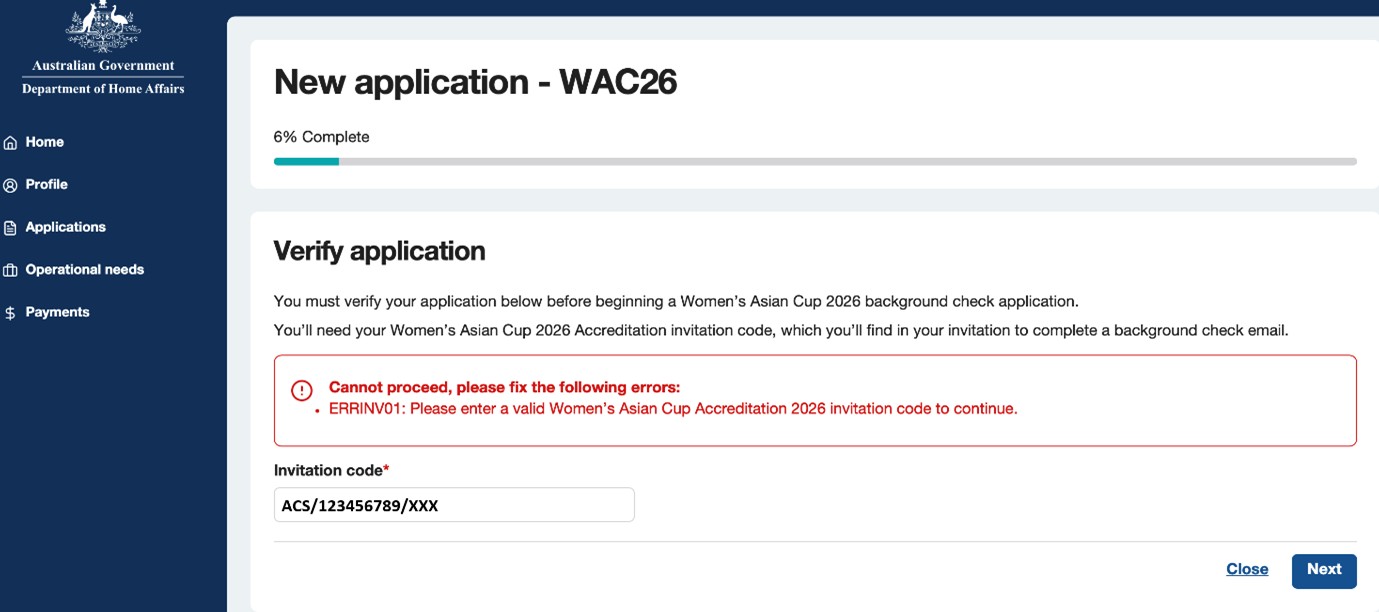Open Payments from the sidebar

point(58,312)
